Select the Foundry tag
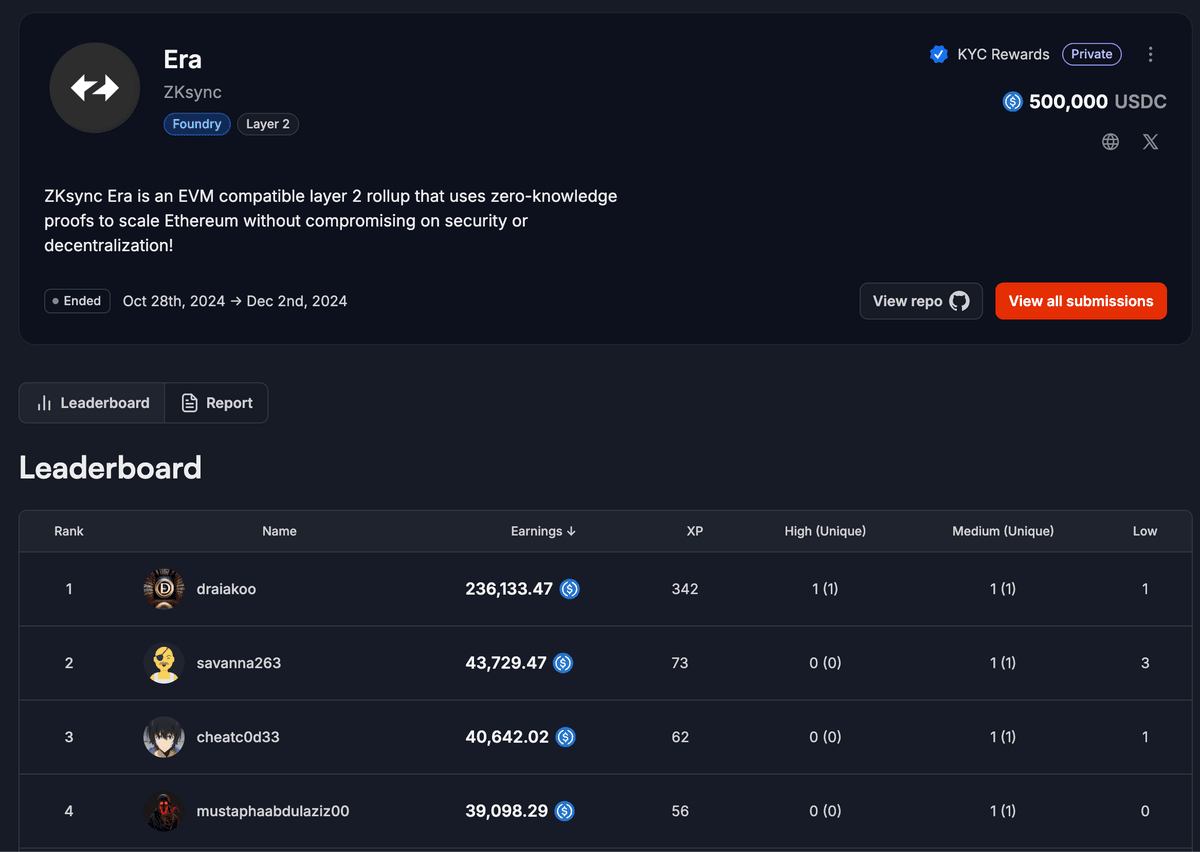 tap(197, 124)
